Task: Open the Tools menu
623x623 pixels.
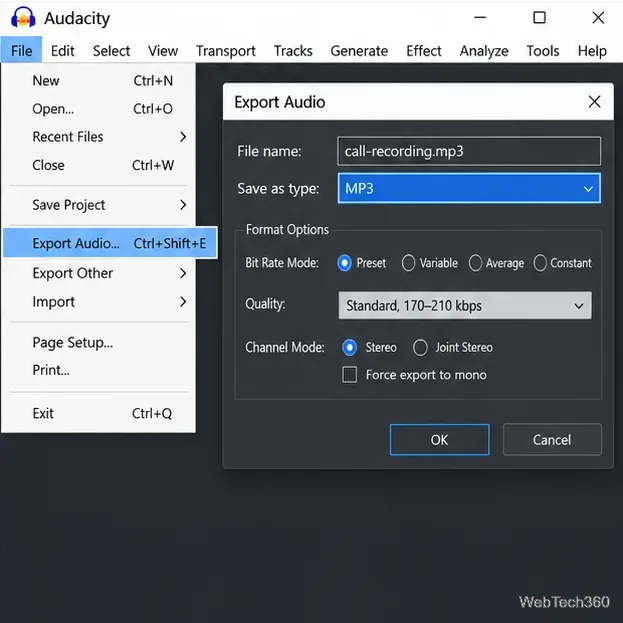Action: click(x=543, y=51)
